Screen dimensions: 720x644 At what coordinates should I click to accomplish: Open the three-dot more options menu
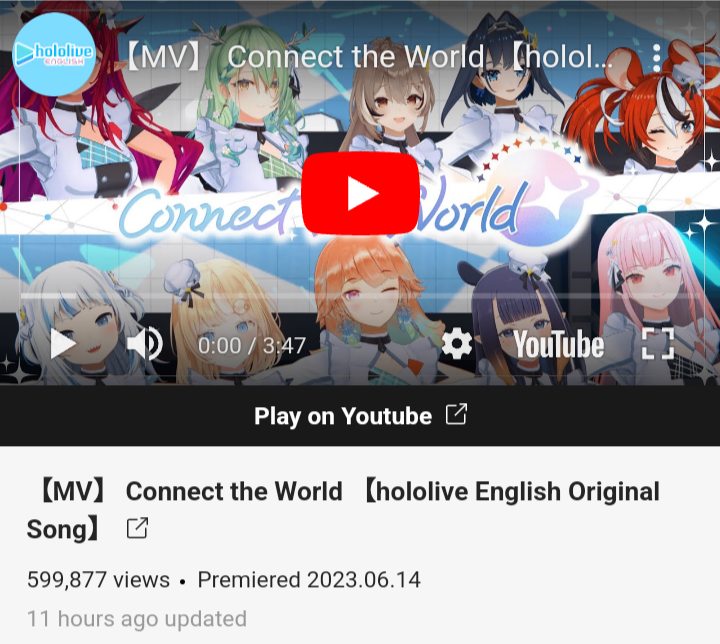[x=657, y=57]
